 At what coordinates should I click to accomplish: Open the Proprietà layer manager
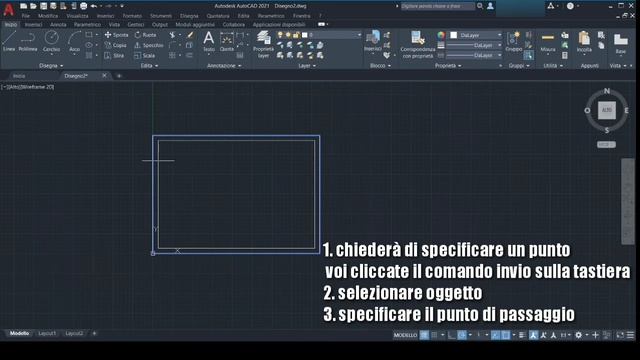pyautogui.click(x=263, y=44)
